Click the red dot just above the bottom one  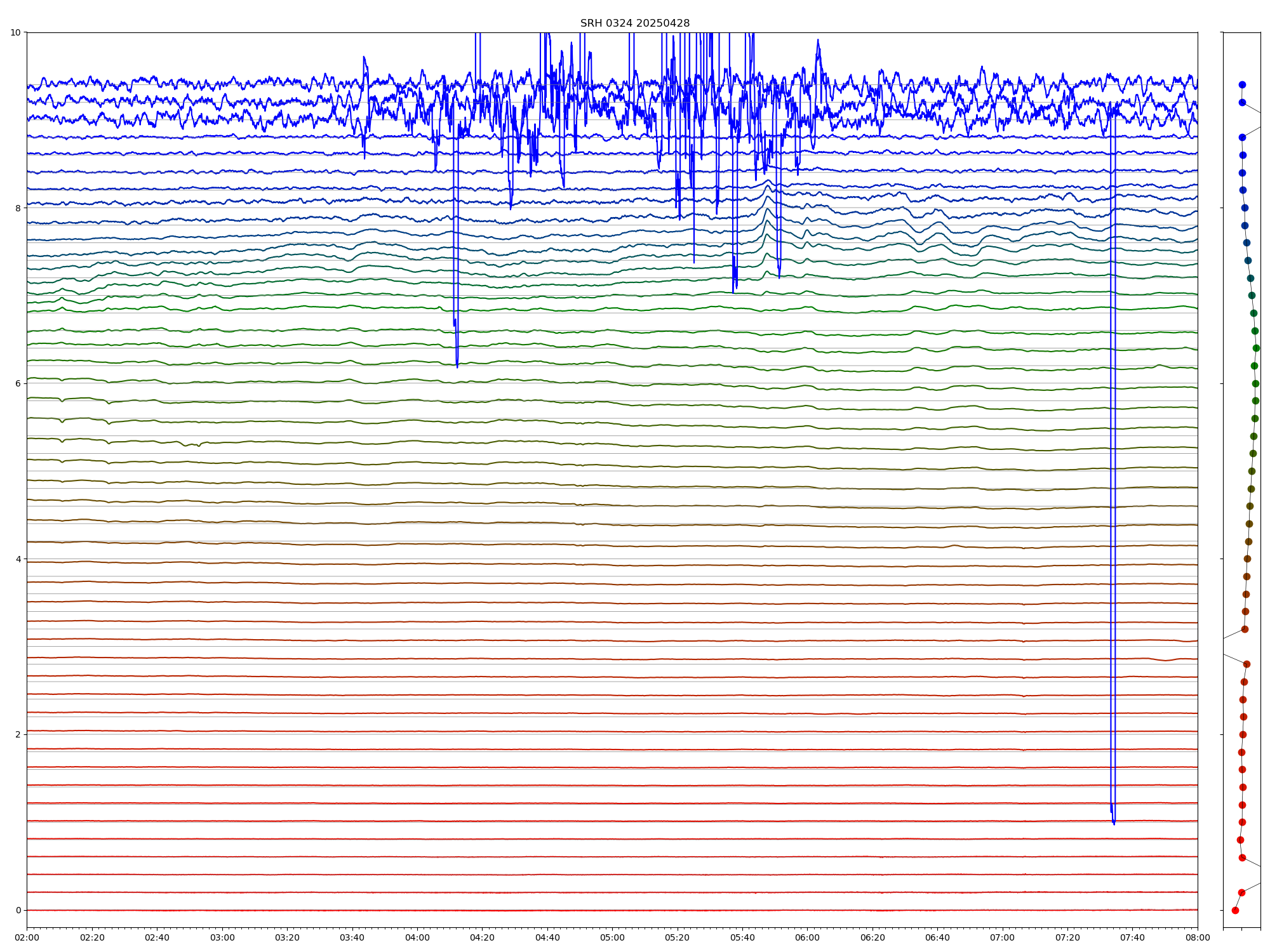tap(1241, 892)
